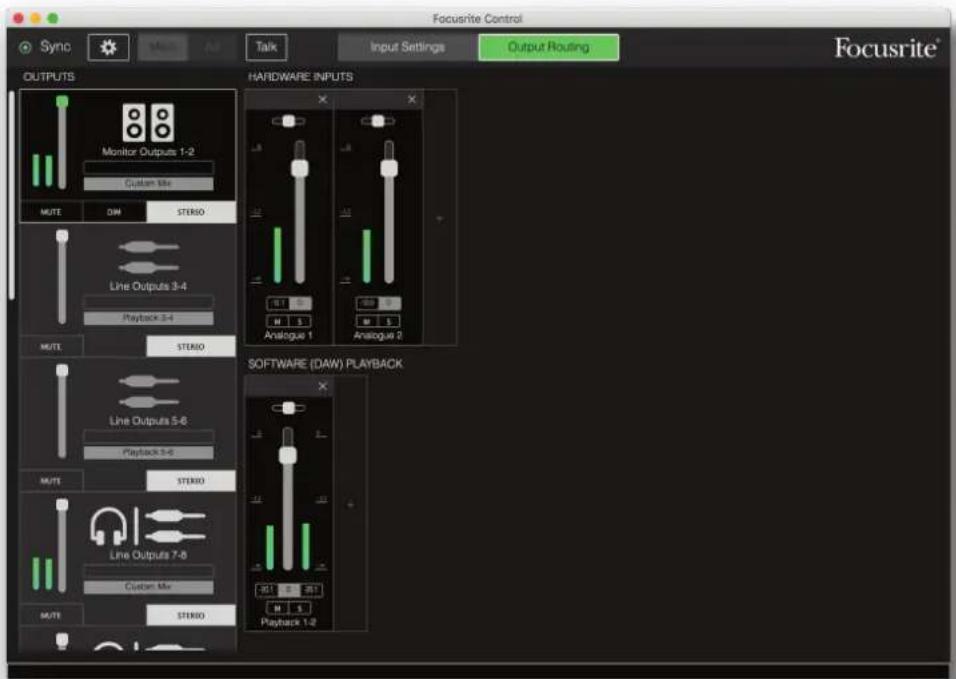This screenshot has height=679, width=956.
Task: Open Playback 5-6 source dropdown
Action: [x=148, y=452]
